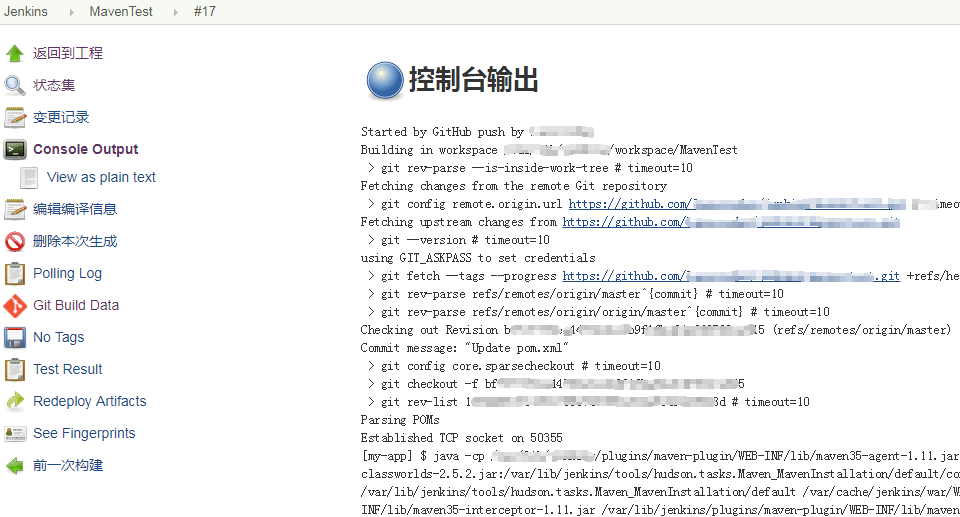Click the ID card icon for See Fingerprints

point(15,433)
